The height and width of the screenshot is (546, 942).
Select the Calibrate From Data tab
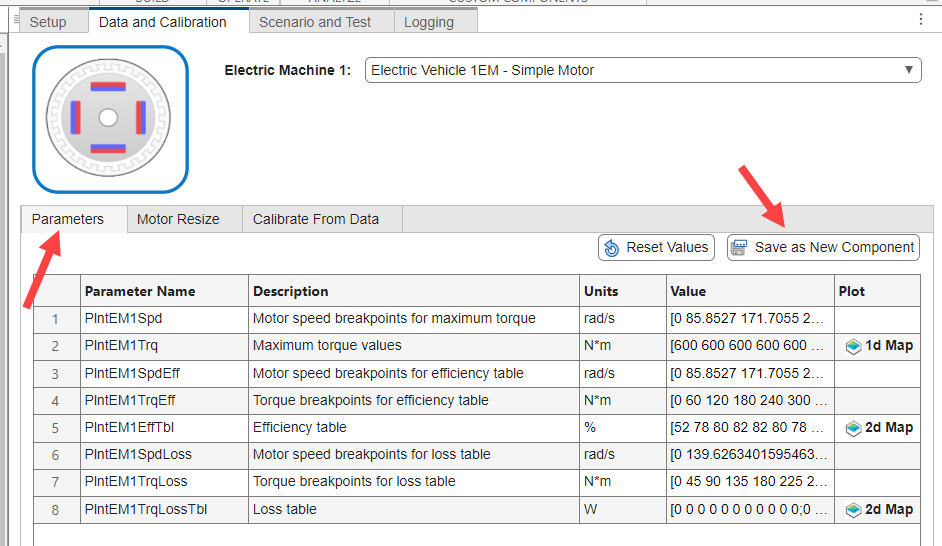(x=315, y=219)
